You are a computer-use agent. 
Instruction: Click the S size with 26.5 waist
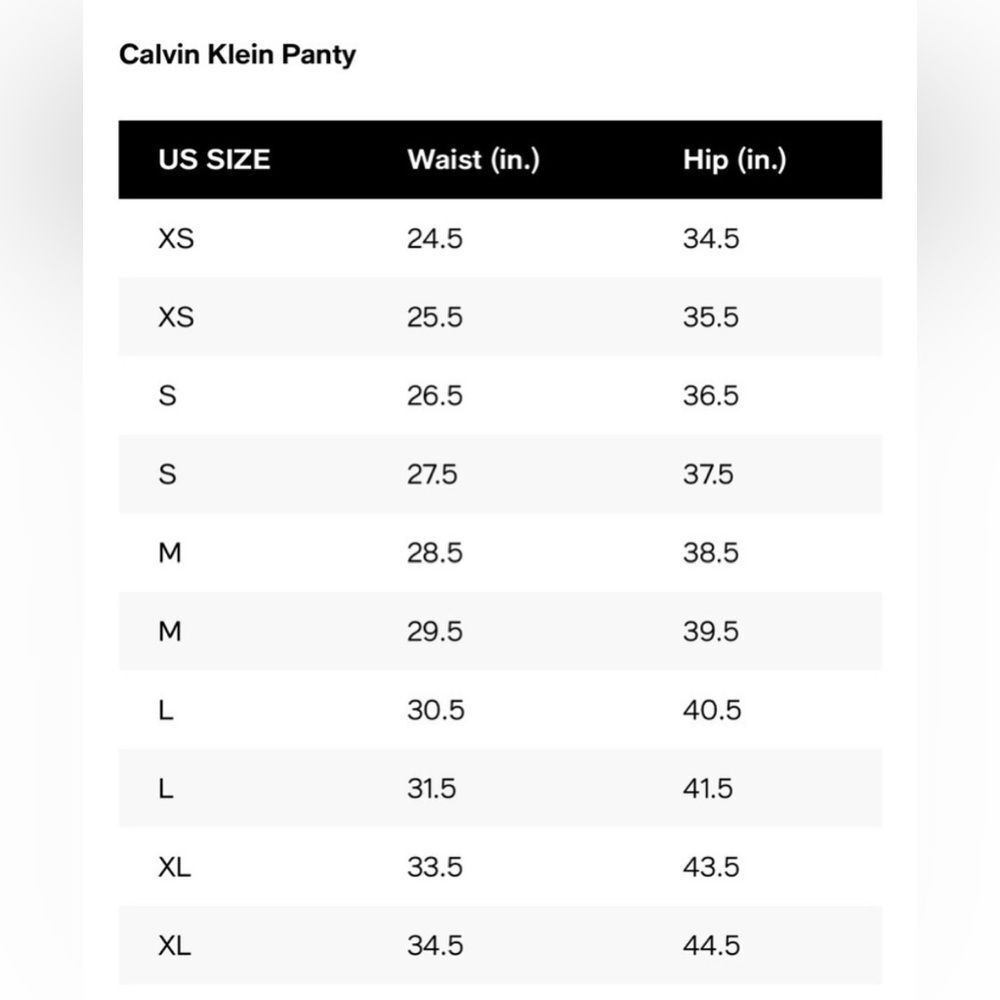pos(167,395)
